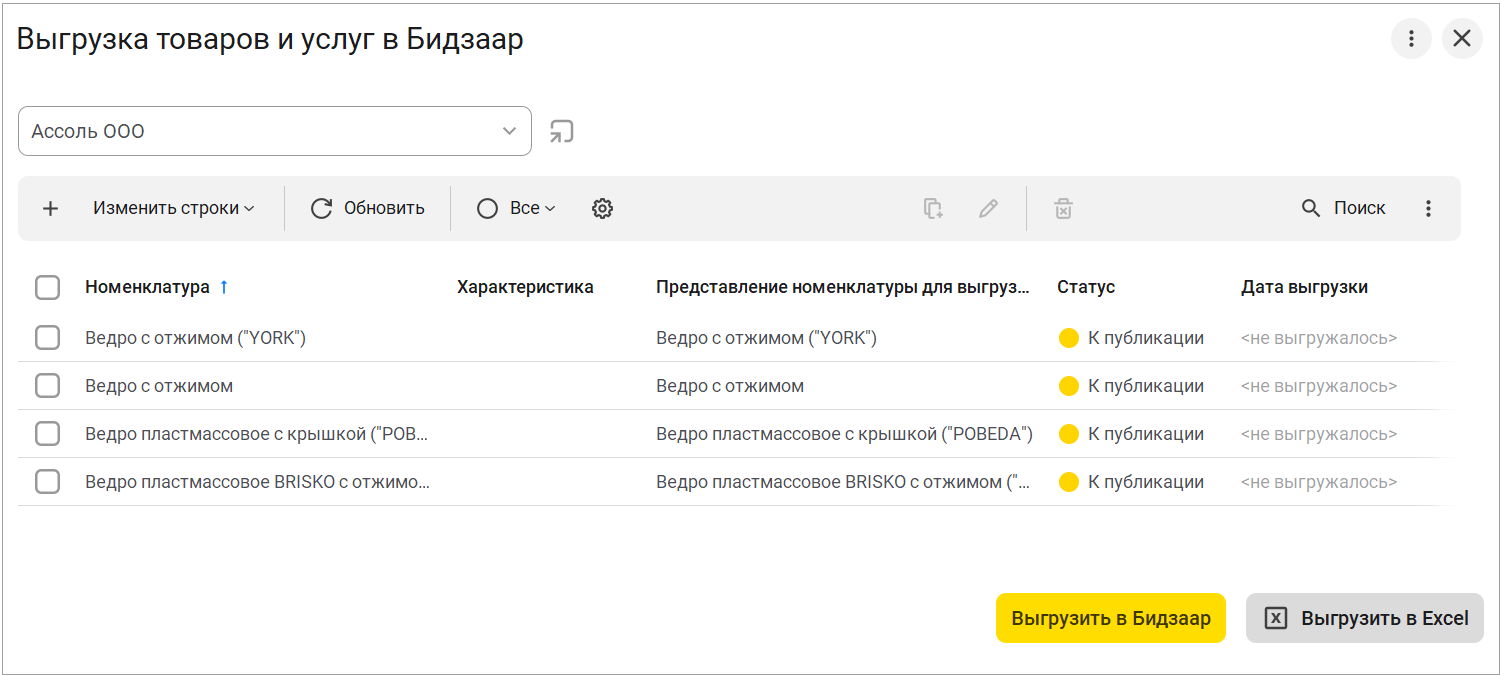The height and width of the screenshot is (675, 1500).
Task: Expand the Ассоль ООО organization dropdown
Action: click(x=510, y=131)
